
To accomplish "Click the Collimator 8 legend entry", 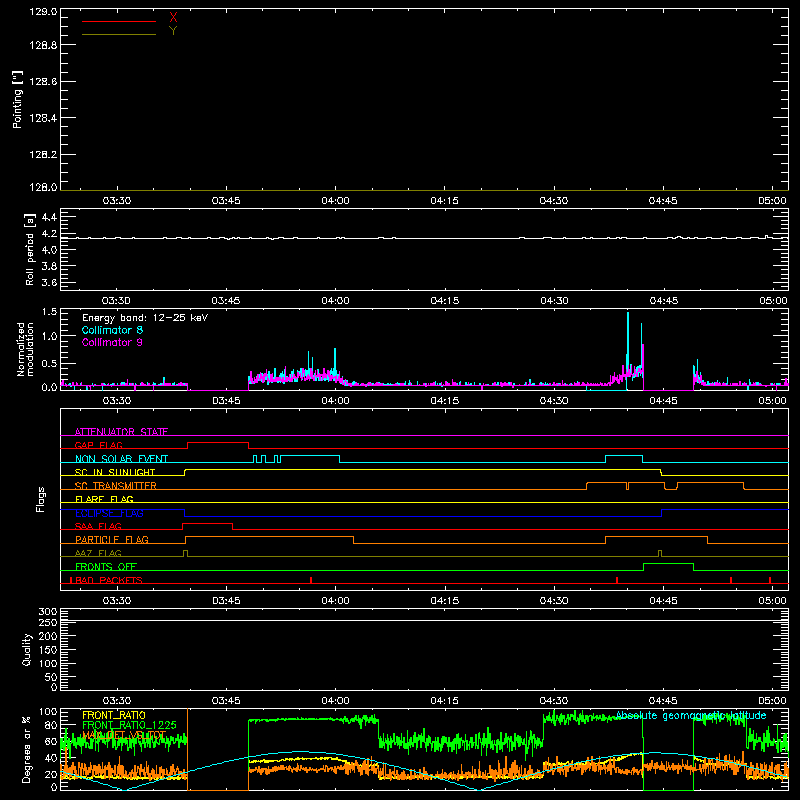I will 112,330.
